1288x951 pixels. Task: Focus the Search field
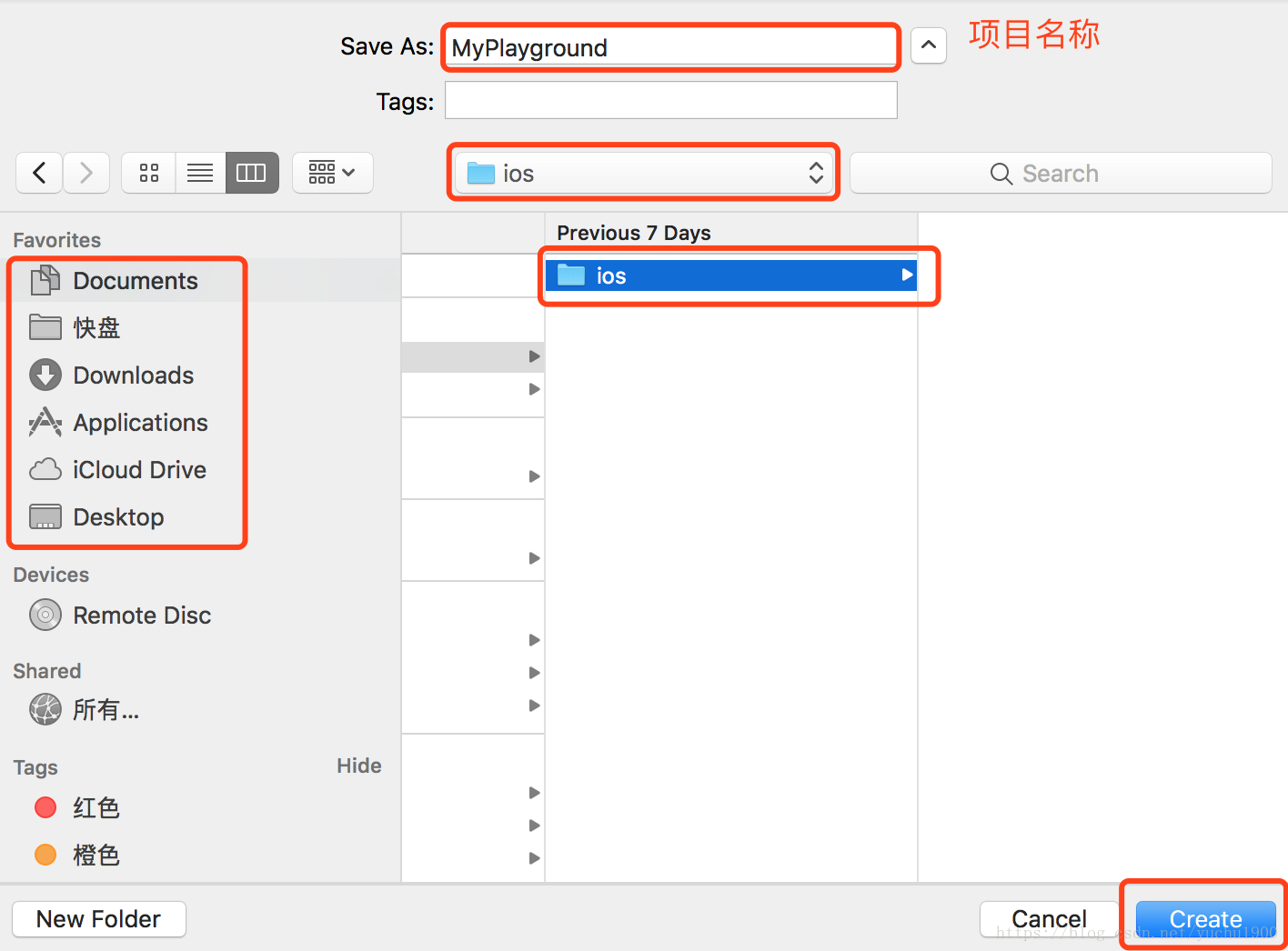tap(1061, 173)
